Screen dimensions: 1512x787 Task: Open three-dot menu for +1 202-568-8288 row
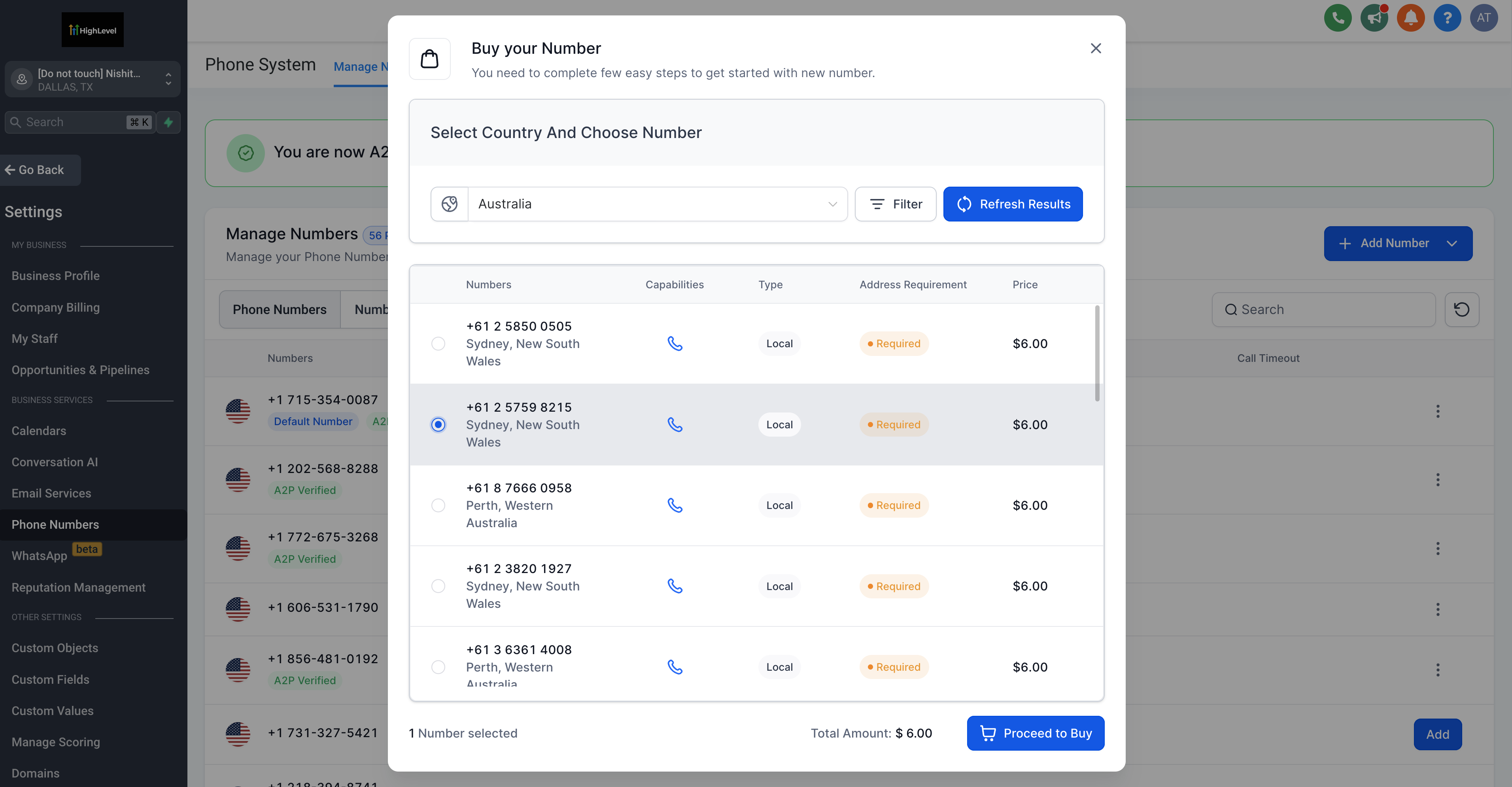coord(1437,479)
